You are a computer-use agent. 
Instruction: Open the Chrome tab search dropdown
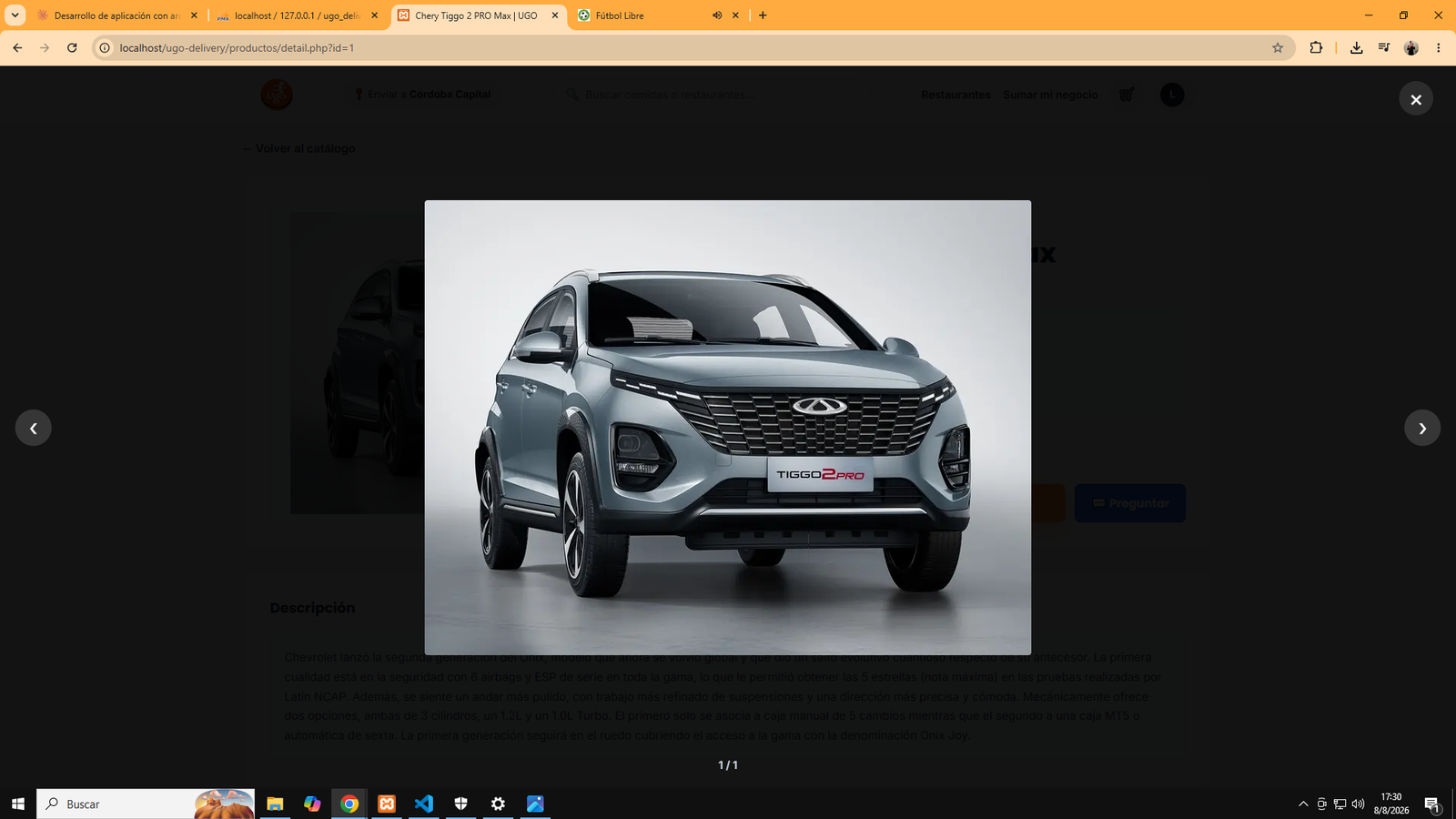tap(15, 15)
